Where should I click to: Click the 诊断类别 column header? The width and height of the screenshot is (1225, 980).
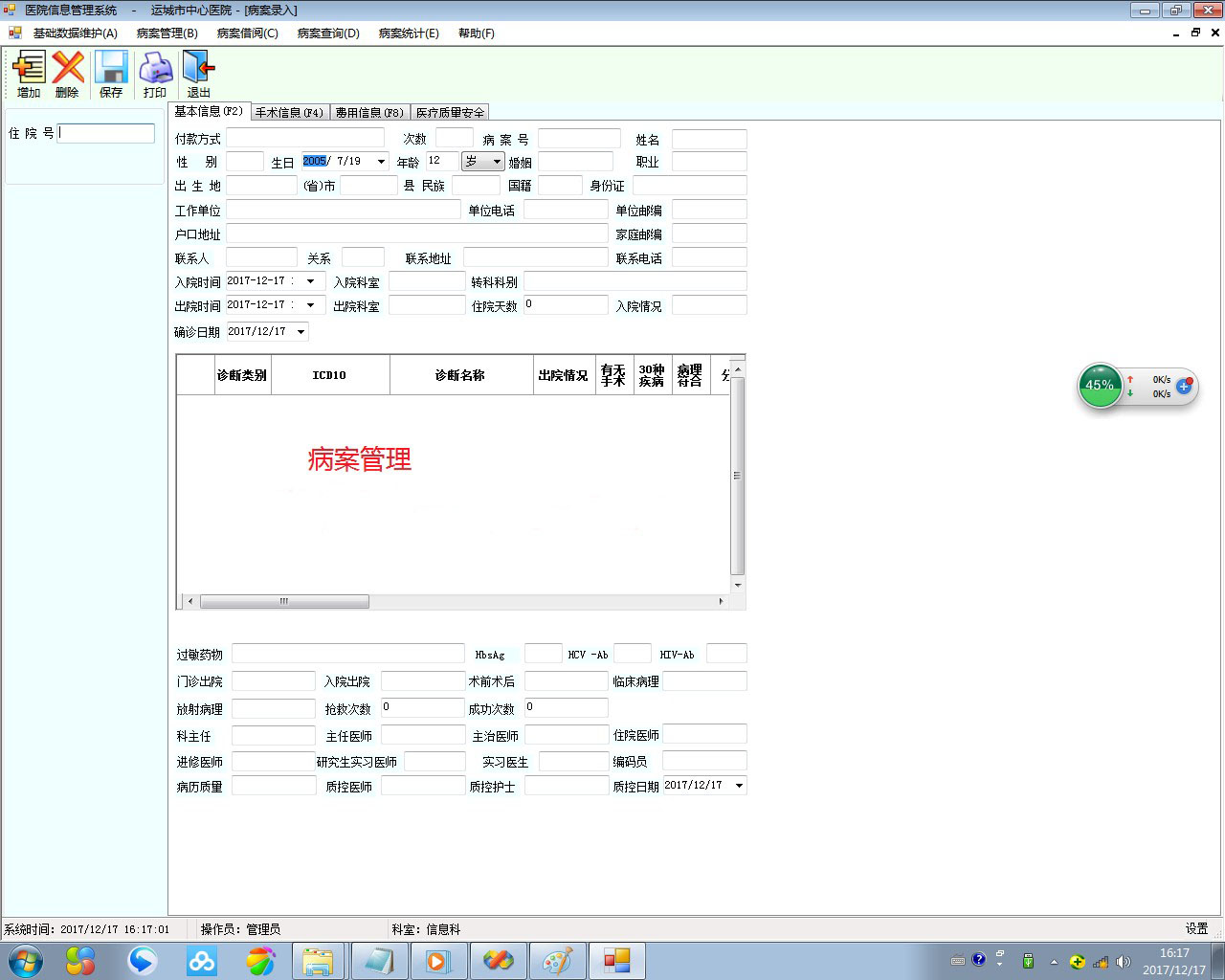242,375
